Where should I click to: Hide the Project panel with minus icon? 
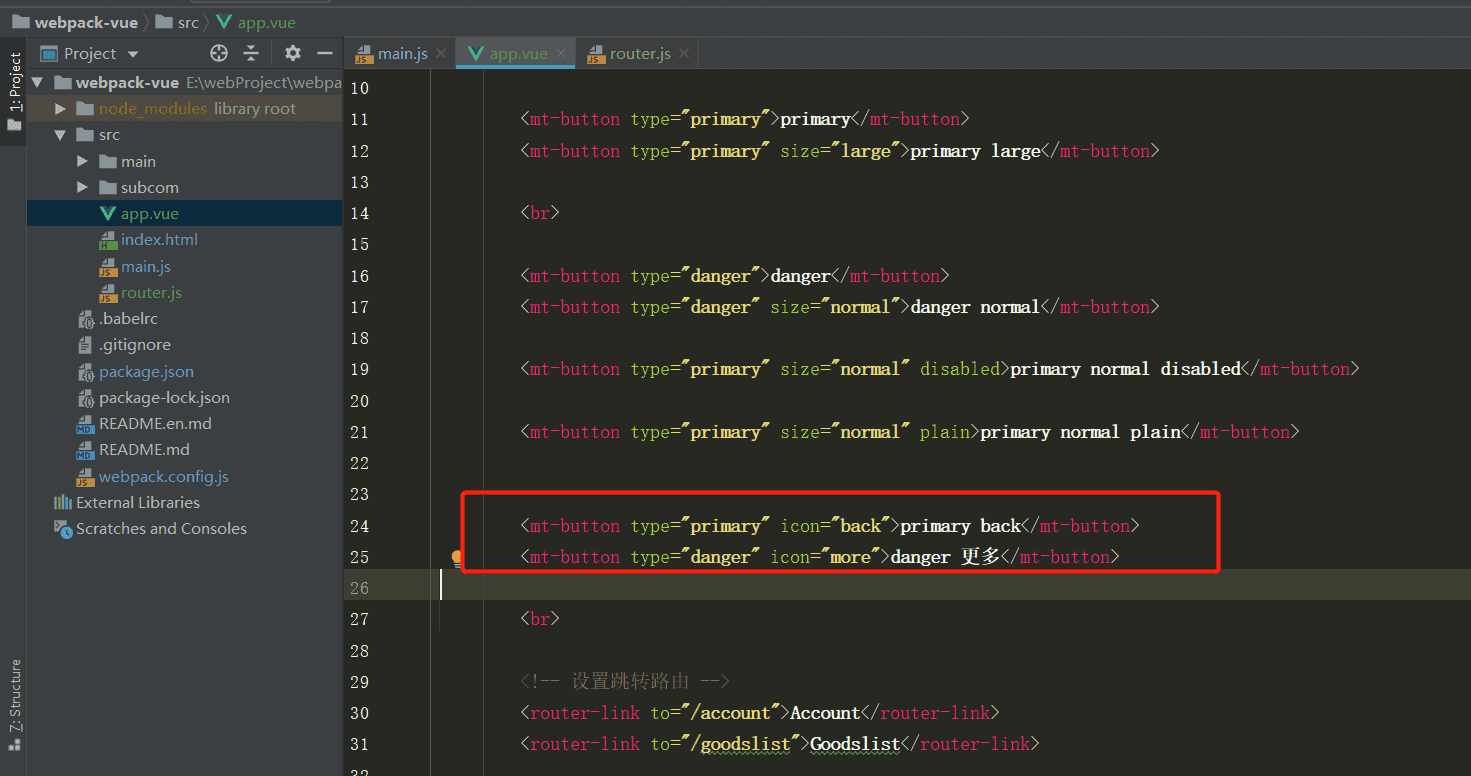pyautogui.click(x=324, y=53)
